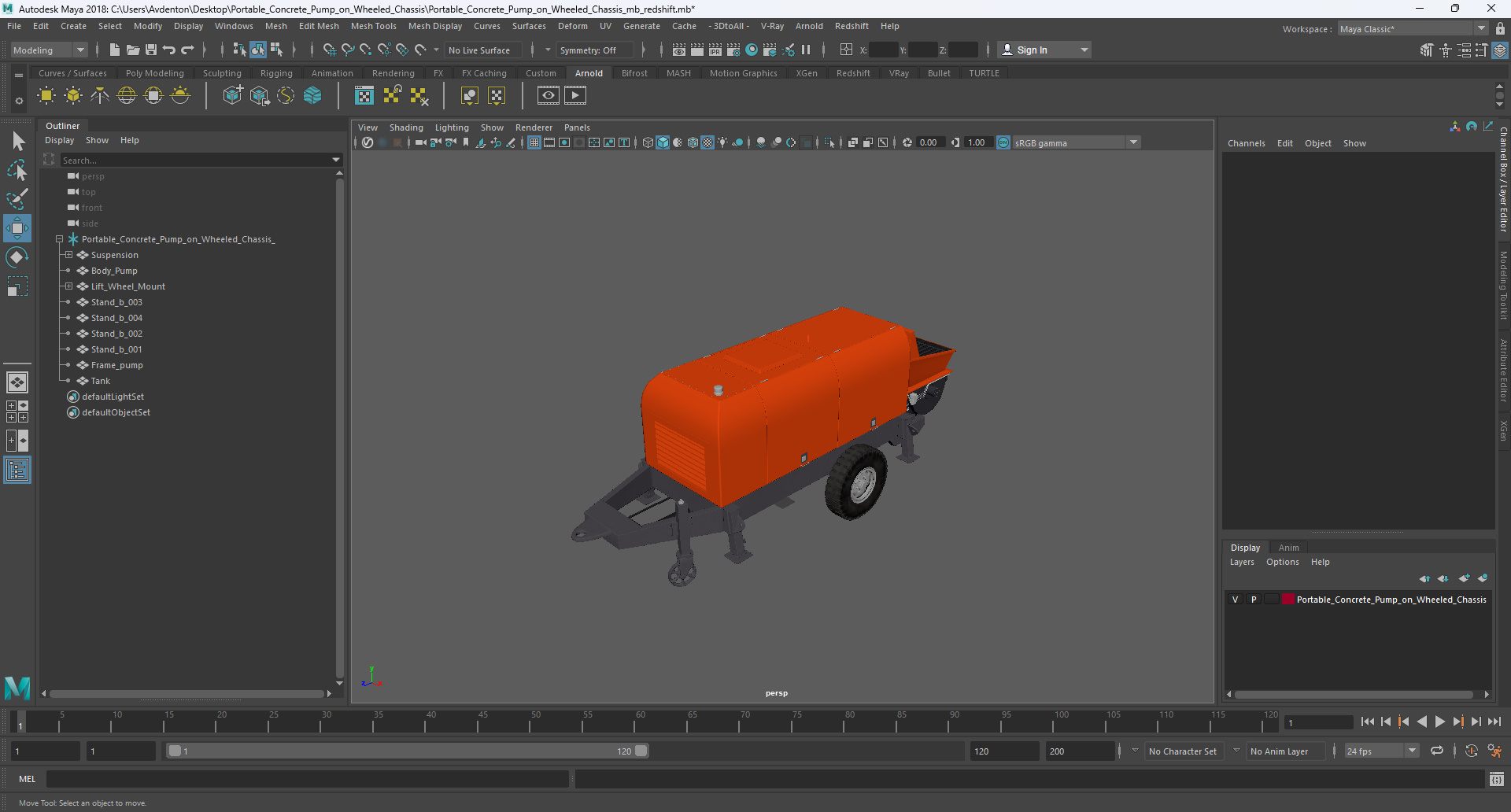
Task: Save scene using floppy disk icon
Action: coord(151,50)
